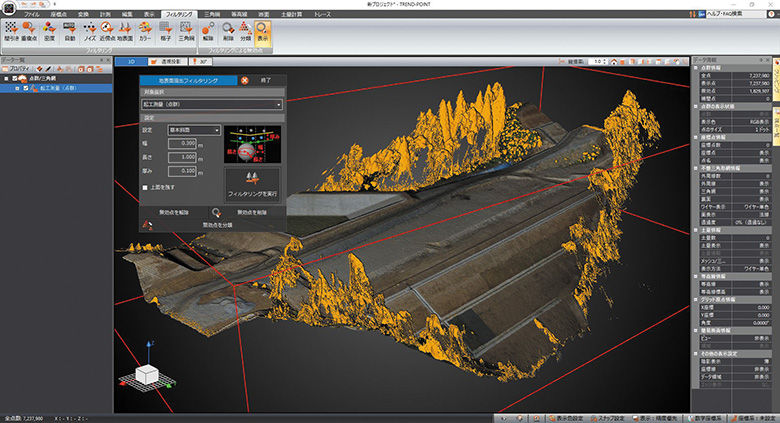
Task: Select the 三角網 TIN filter icon
Action: coord(186,31)
